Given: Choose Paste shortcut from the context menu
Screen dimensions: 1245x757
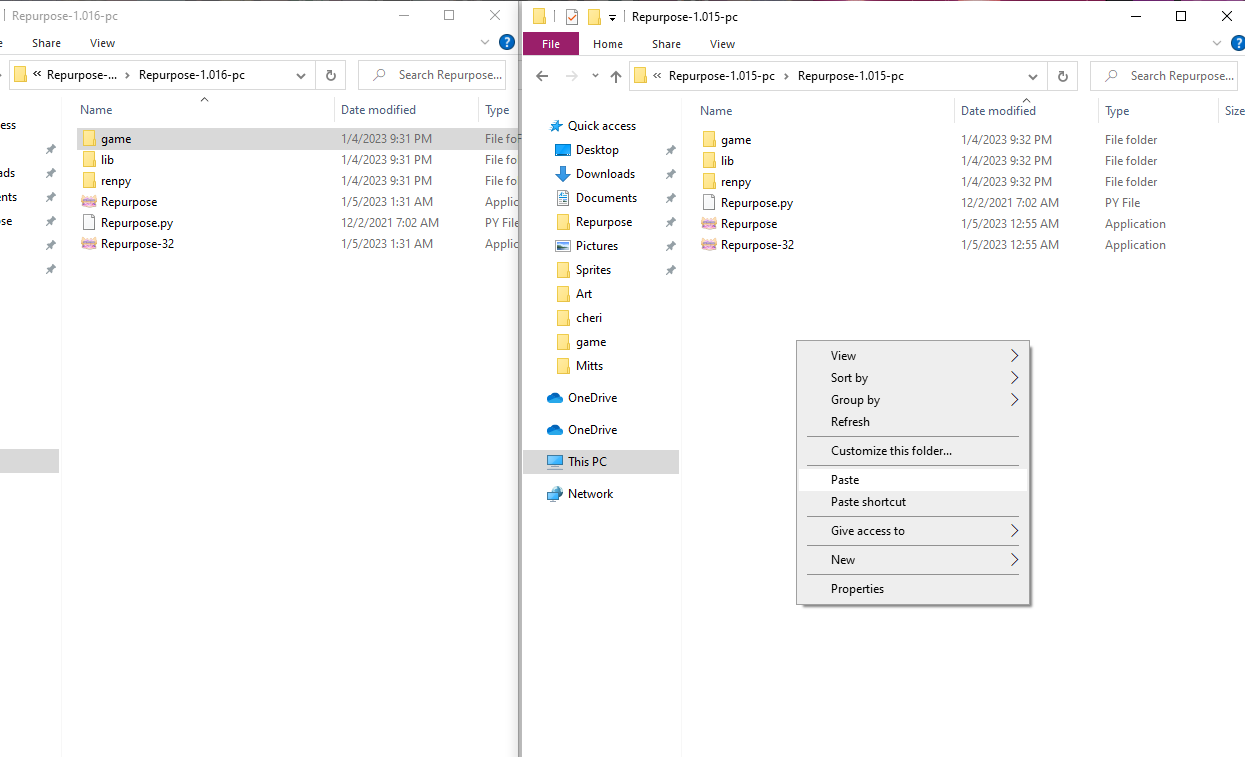Looking at the screenshot, I should 913,502.
